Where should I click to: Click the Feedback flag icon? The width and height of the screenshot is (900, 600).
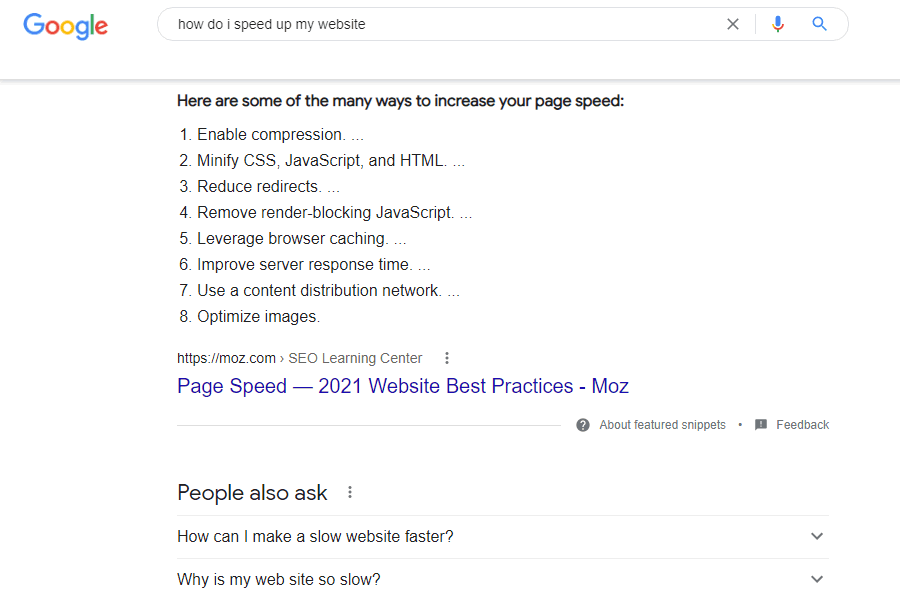[761, 425]
